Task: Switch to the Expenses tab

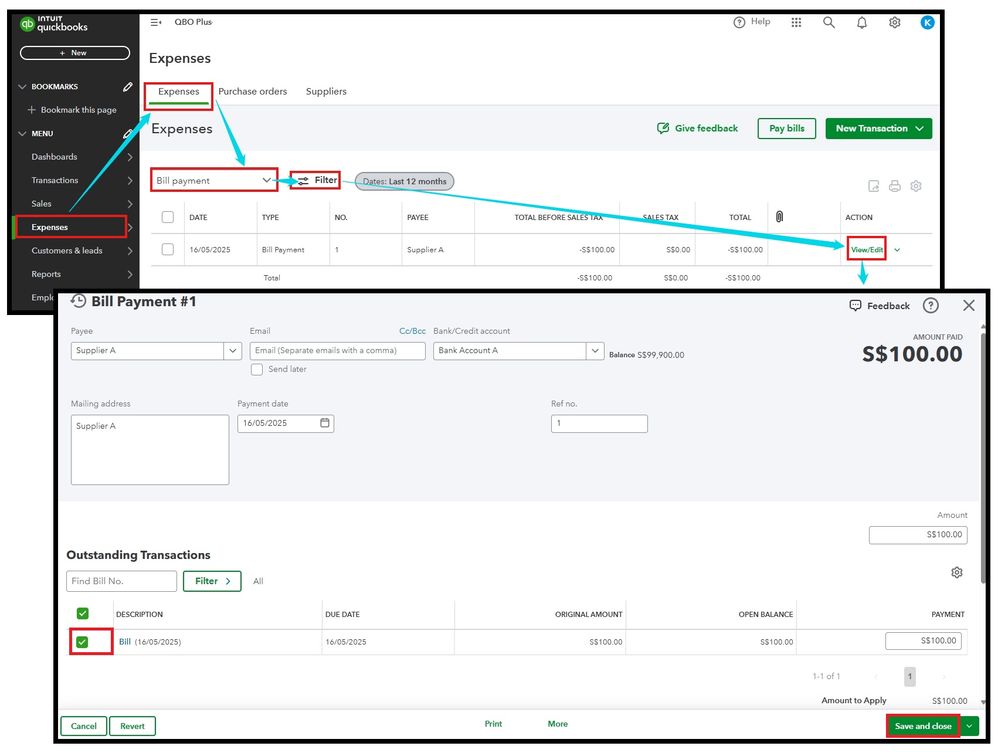Action: 179,92
